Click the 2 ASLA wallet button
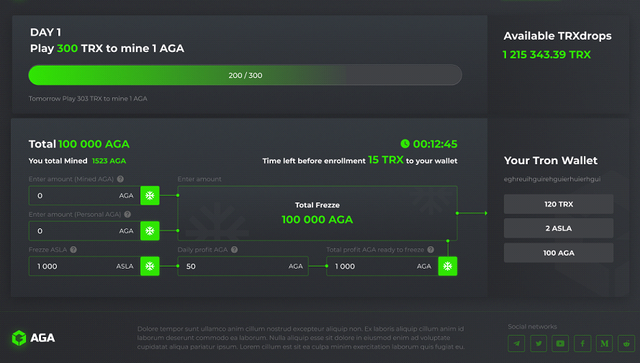The width and height of the screenshot is (640, 363). click(558, 228)
